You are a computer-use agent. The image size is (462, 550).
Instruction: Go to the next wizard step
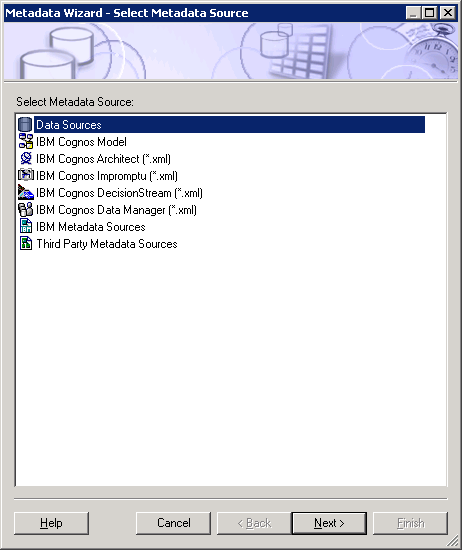coord(329,523)
